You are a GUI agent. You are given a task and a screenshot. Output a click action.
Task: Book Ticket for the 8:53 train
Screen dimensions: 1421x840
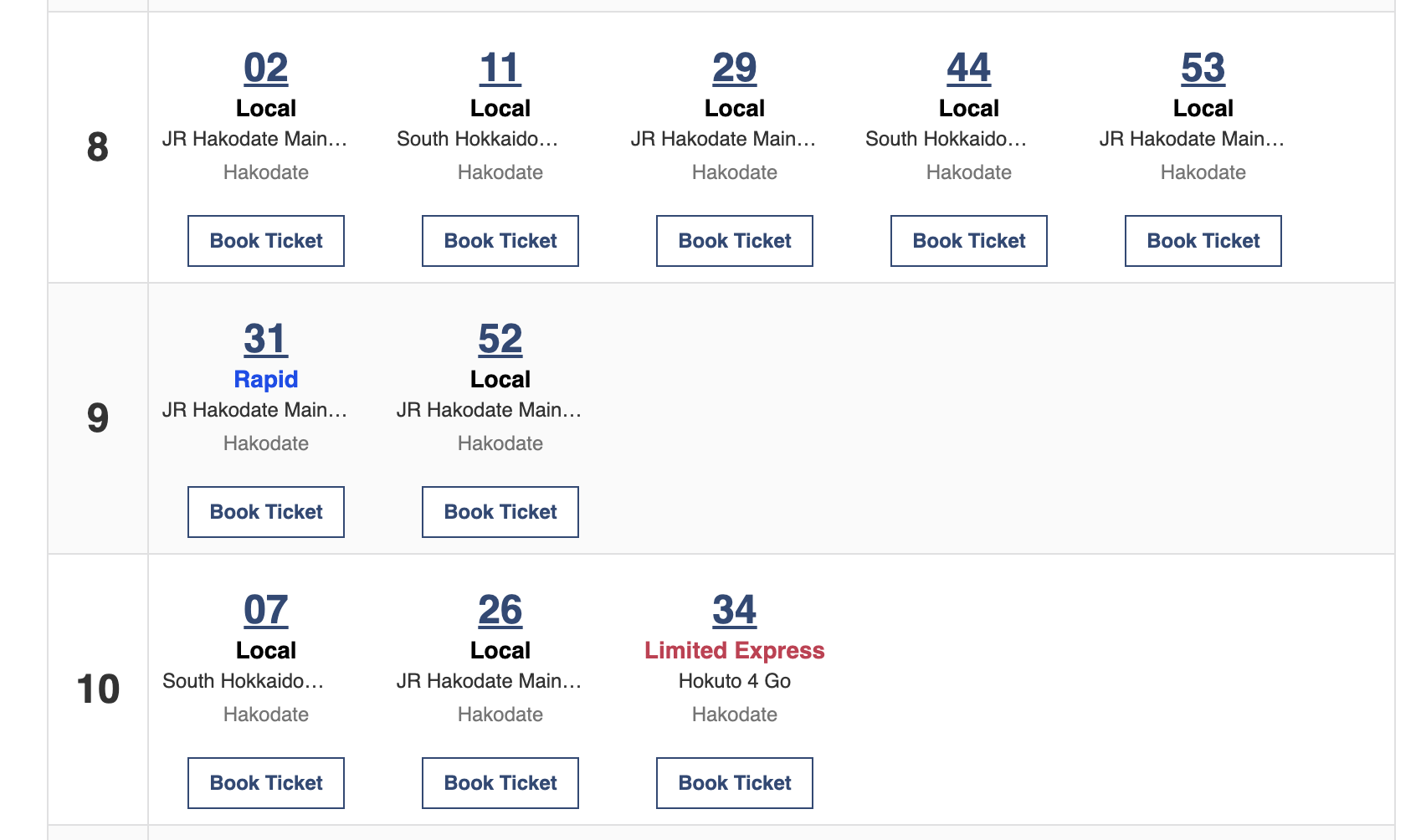tap(1203, 241)
